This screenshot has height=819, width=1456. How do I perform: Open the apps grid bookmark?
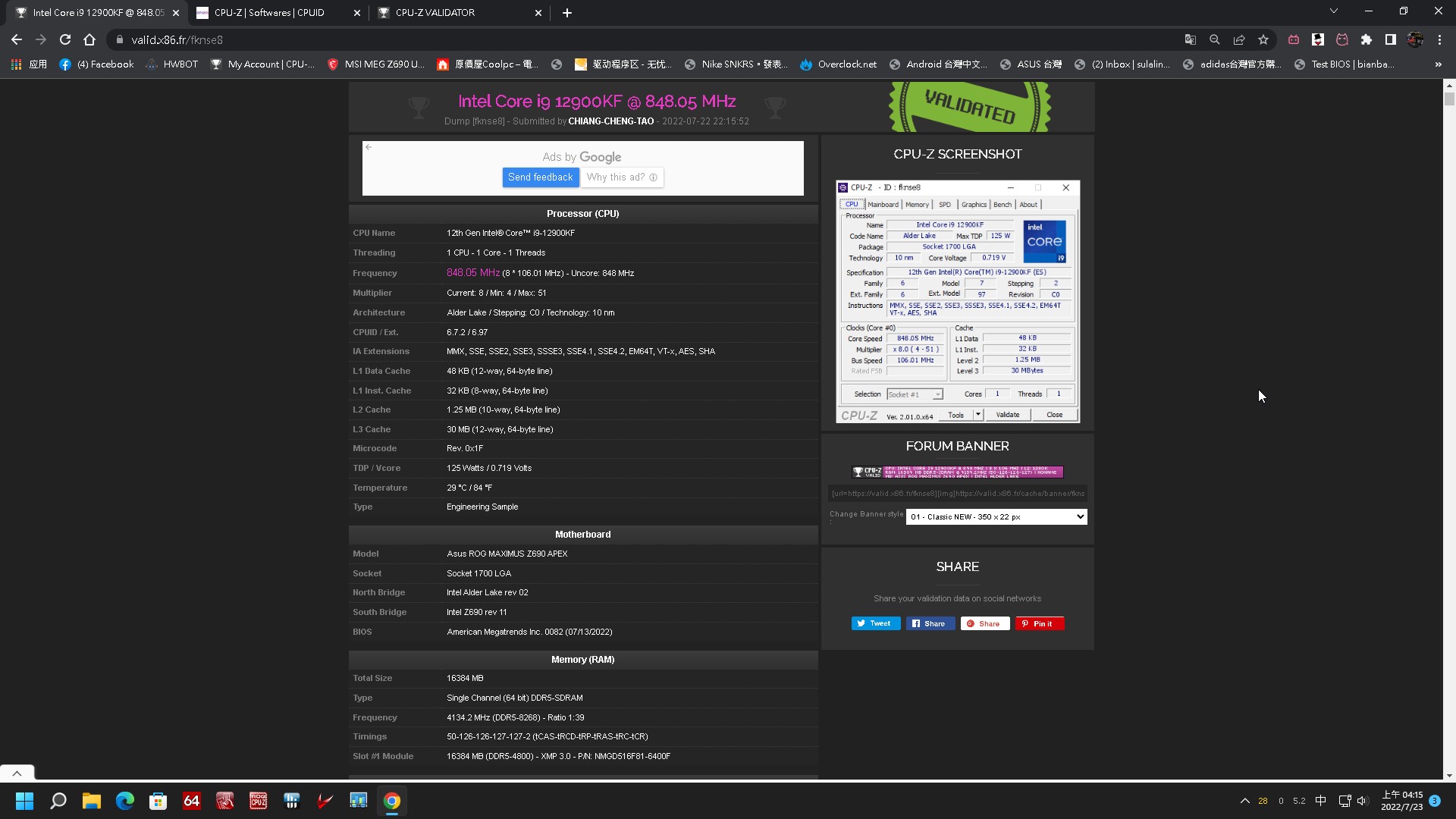[x=29, y=64]
